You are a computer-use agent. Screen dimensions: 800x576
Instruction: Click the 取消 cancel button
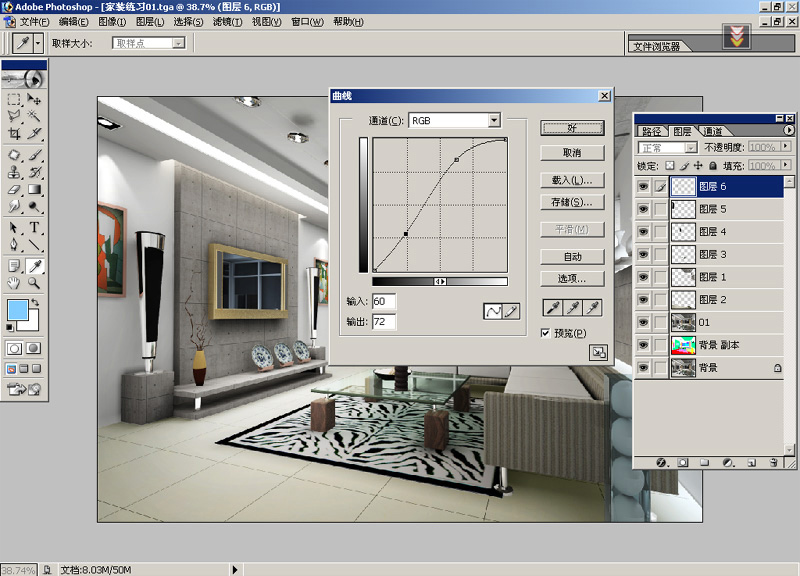point(572,153)
